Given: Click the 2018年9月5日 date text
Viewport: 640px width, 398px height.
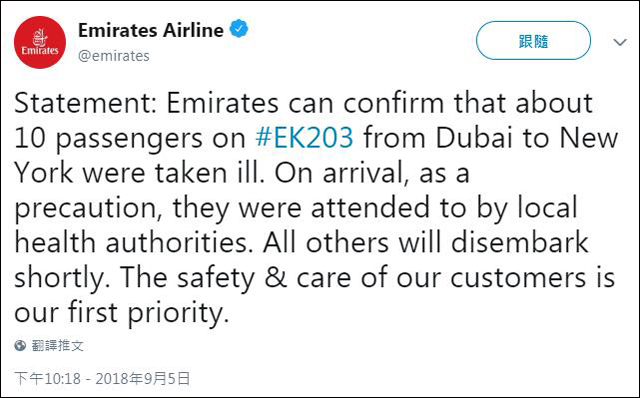Looking at the screenshot, I should click(x=143, y=378).
